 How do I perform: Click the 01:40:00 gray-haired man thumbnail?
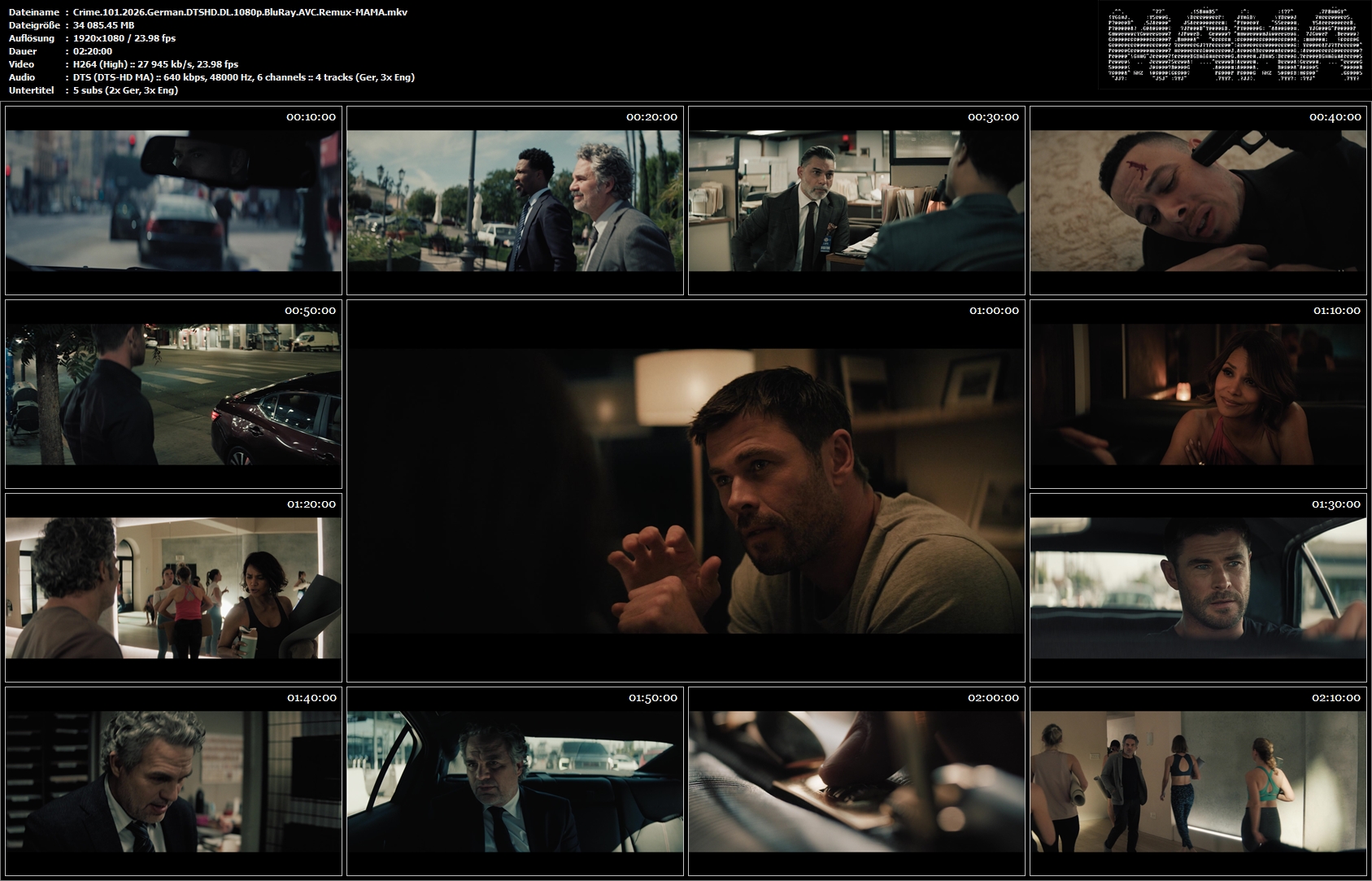coord(173,781)
